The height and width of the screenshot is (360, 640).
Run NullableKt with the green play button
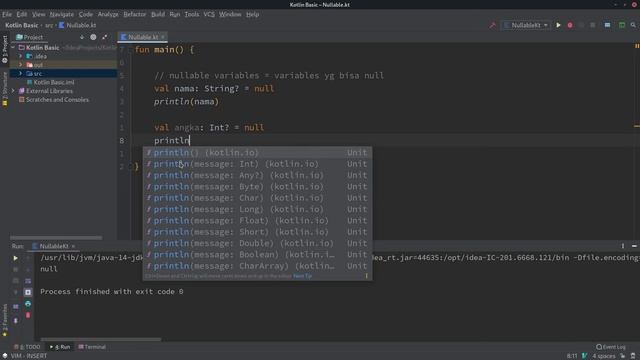click(558, 25)
